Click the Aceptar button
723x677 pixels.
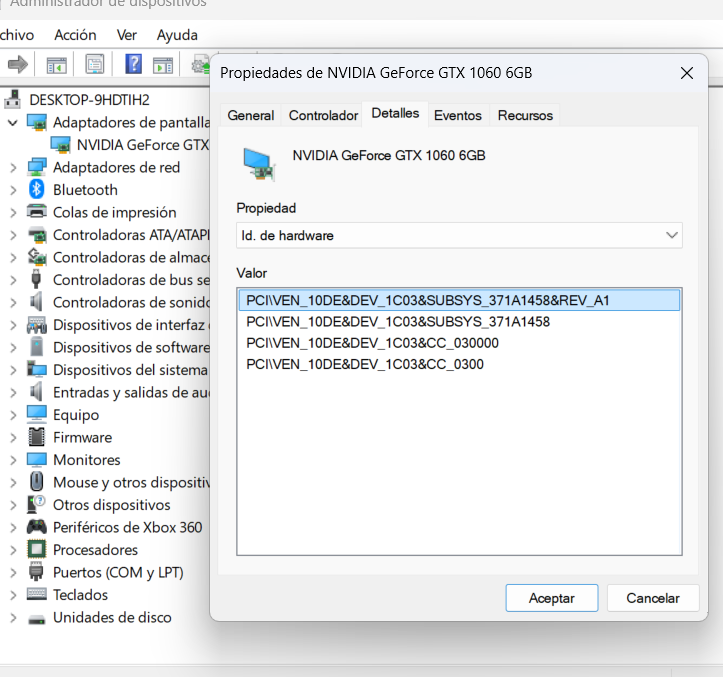pyautogui.click(x=551, y=598)
